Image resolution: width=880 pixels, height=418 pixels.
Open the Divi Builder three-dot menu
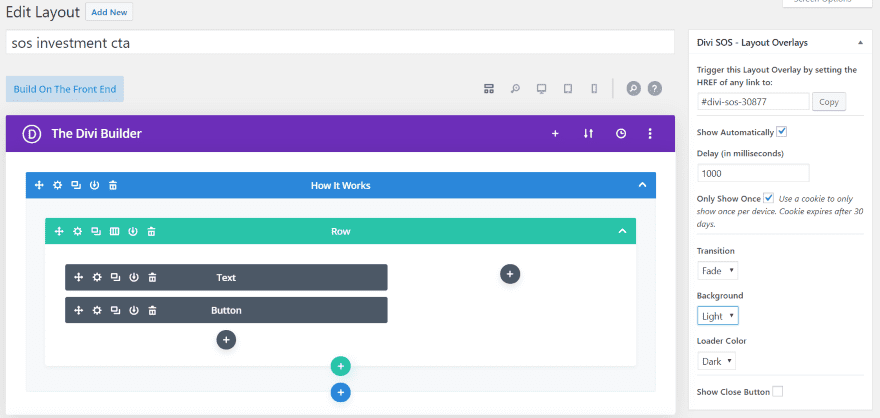[x=650, y=133]
